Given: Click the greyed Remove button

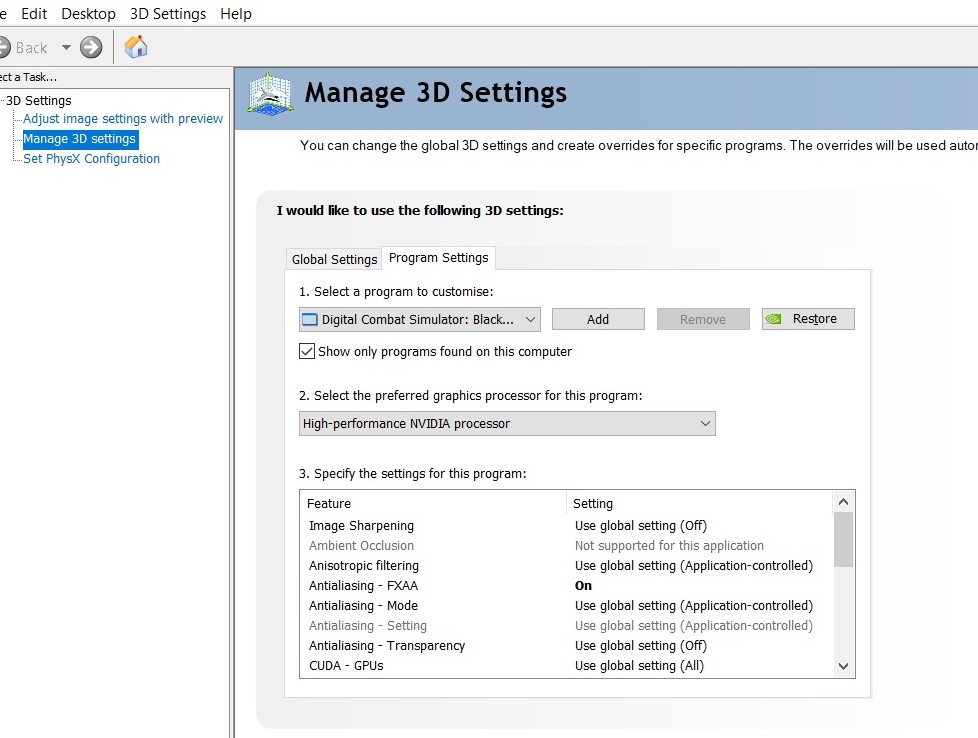Looking at the screenshot, I should pos(703,319).
